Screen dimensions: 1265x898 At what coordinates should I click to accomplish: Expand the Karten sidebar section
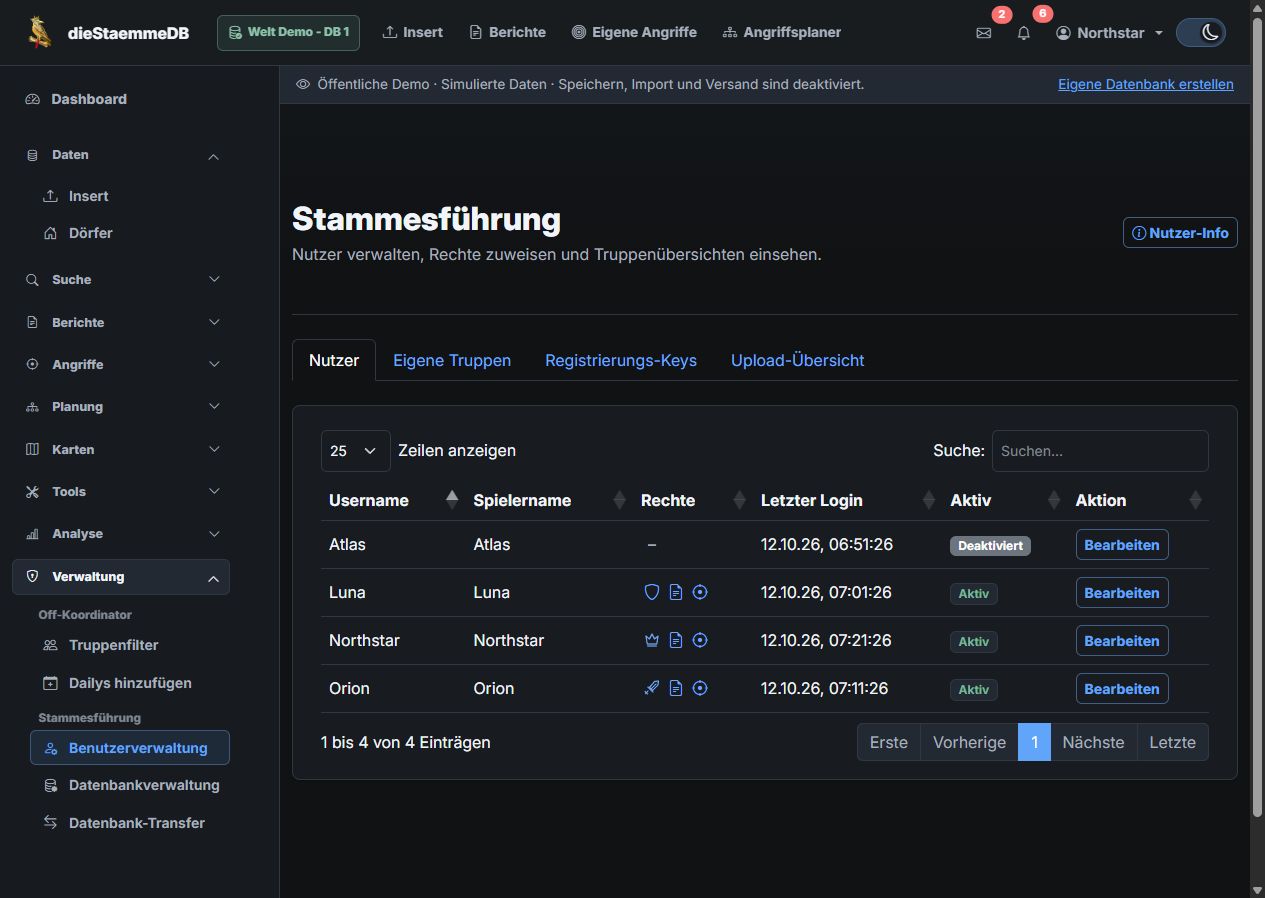click(120, 449)
